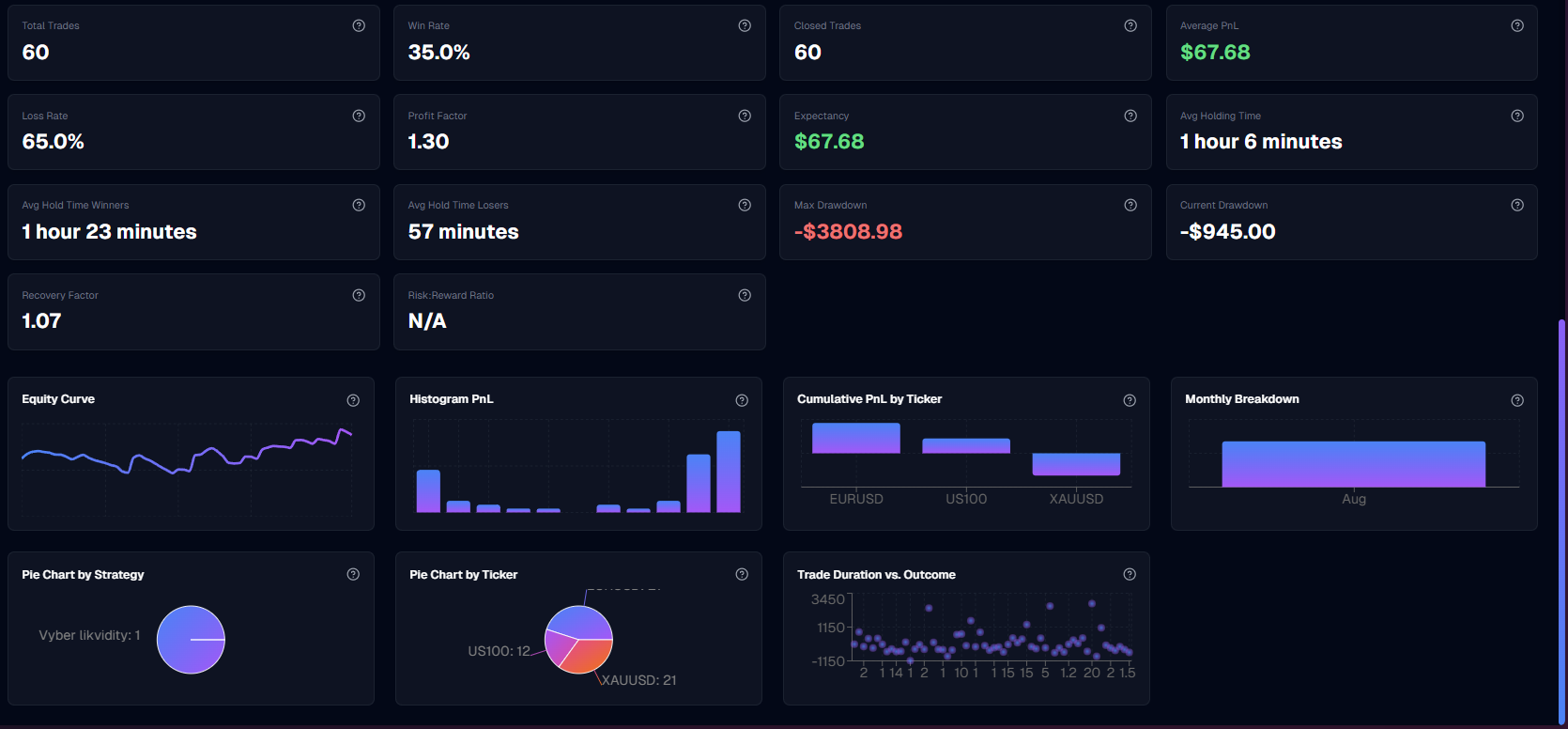The width and height of the screenshot is (1568, 729).
Task: Click the Trade Duration vs. Outcome help icon
Action: click(1130, 575)
